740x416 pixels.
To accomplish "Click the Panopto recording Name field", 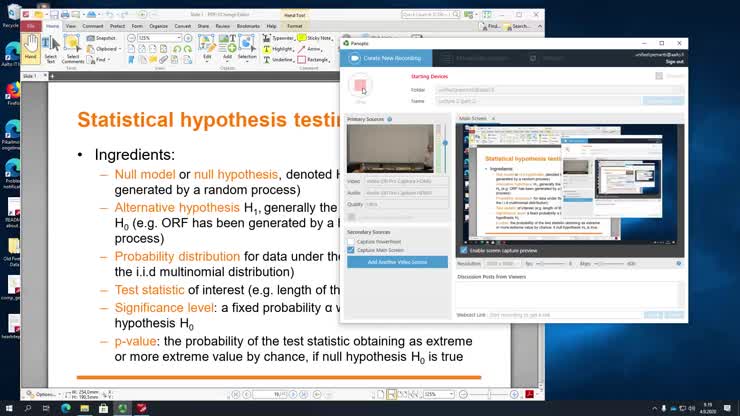I will click(x=538, y=101).
